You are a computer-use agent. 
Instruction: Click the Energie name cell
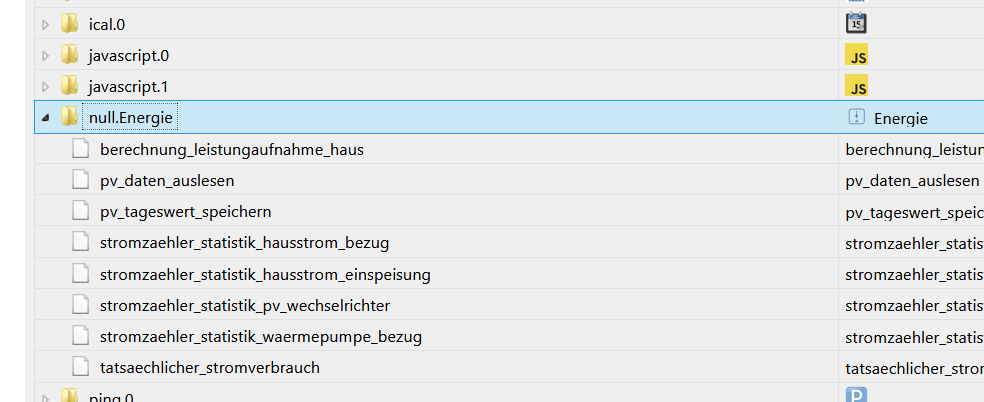(x=900, y=118)
